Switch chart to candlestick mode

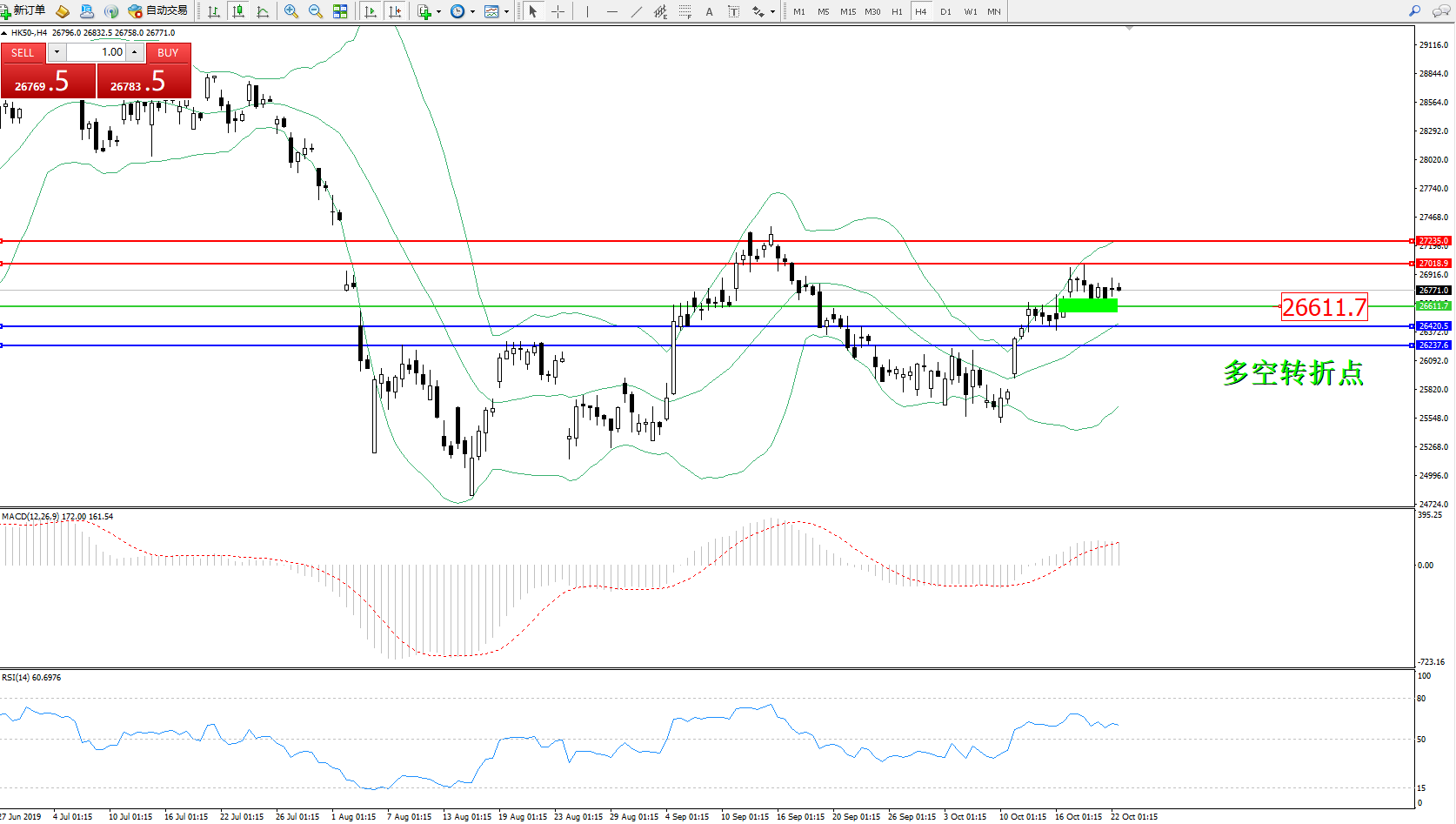click(x=238, y=11)
